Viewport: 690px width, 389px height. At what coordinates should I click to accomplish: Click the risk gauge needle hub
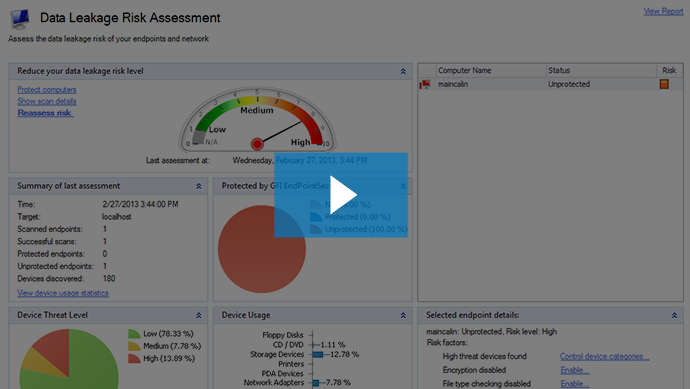(257, 144)
